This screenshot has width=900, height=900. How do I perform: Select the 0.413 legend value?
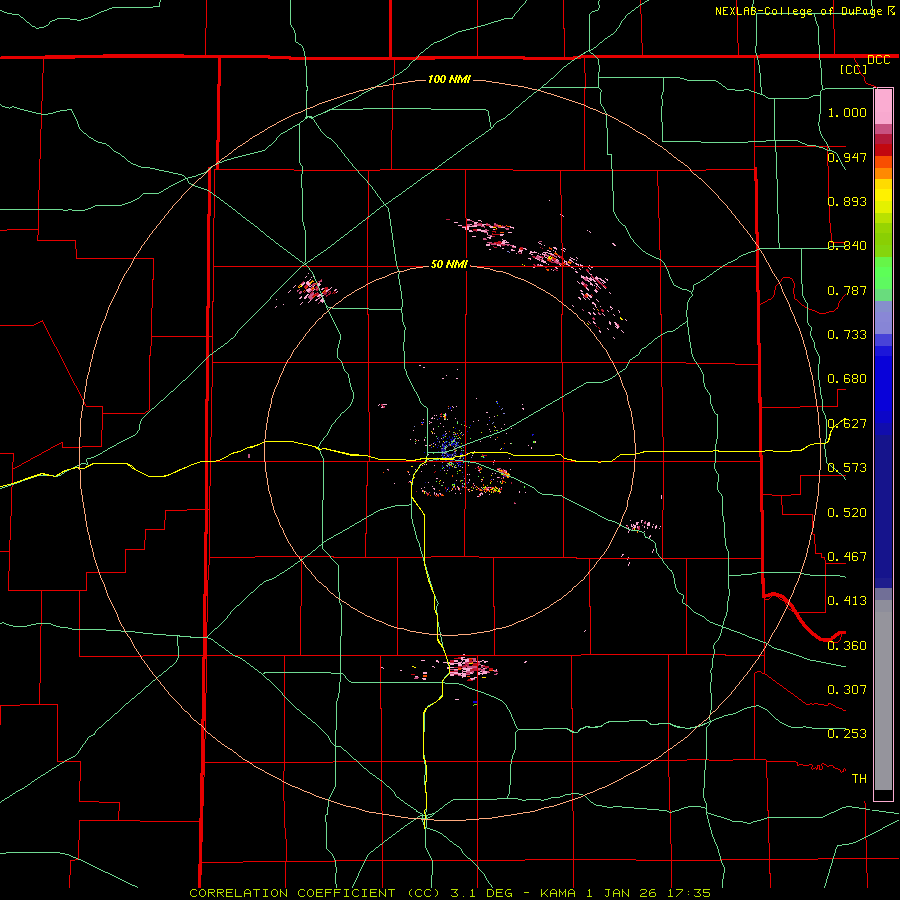point(847,600)
